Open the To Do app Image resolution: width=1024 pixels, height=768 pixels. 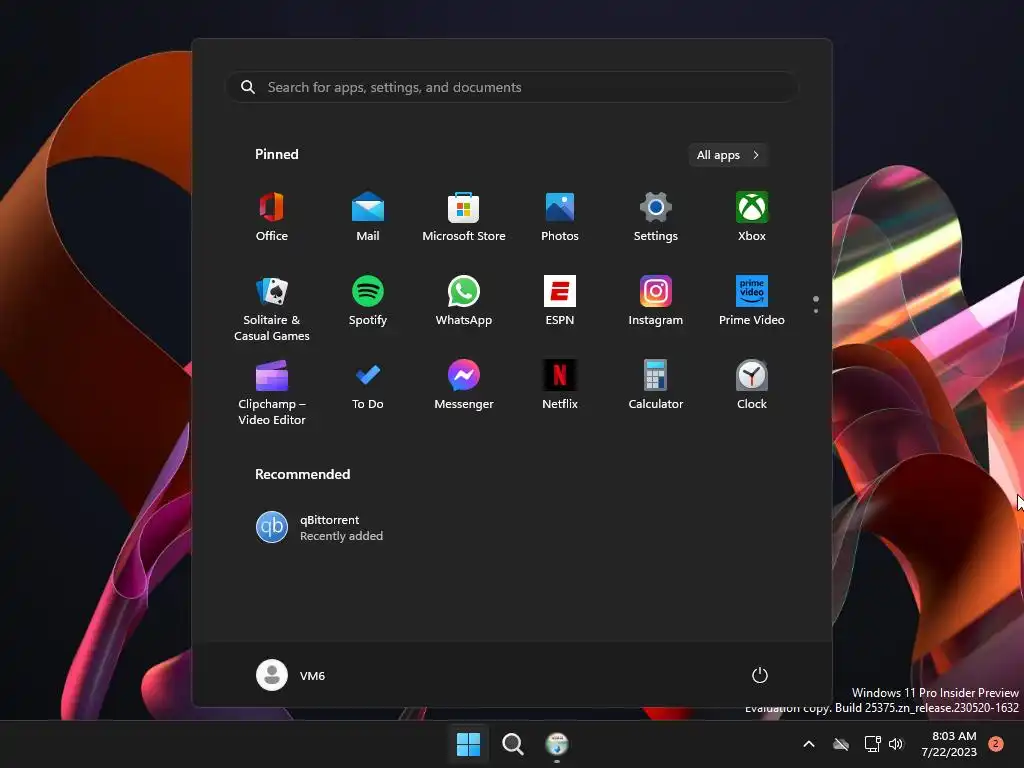point(368,386)
